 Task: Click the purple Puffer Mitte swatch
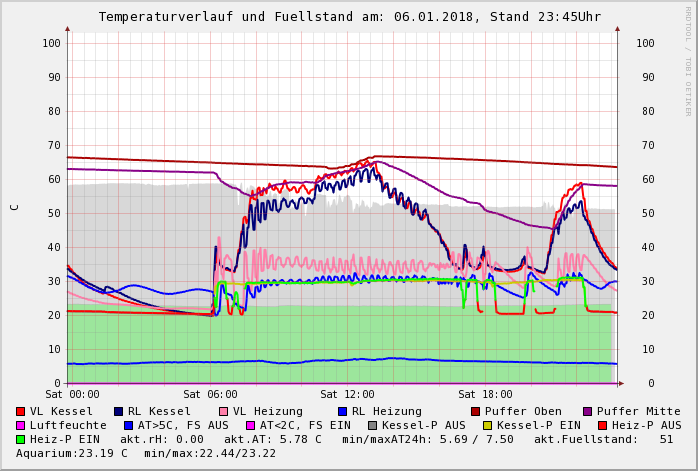coord(588,411)
